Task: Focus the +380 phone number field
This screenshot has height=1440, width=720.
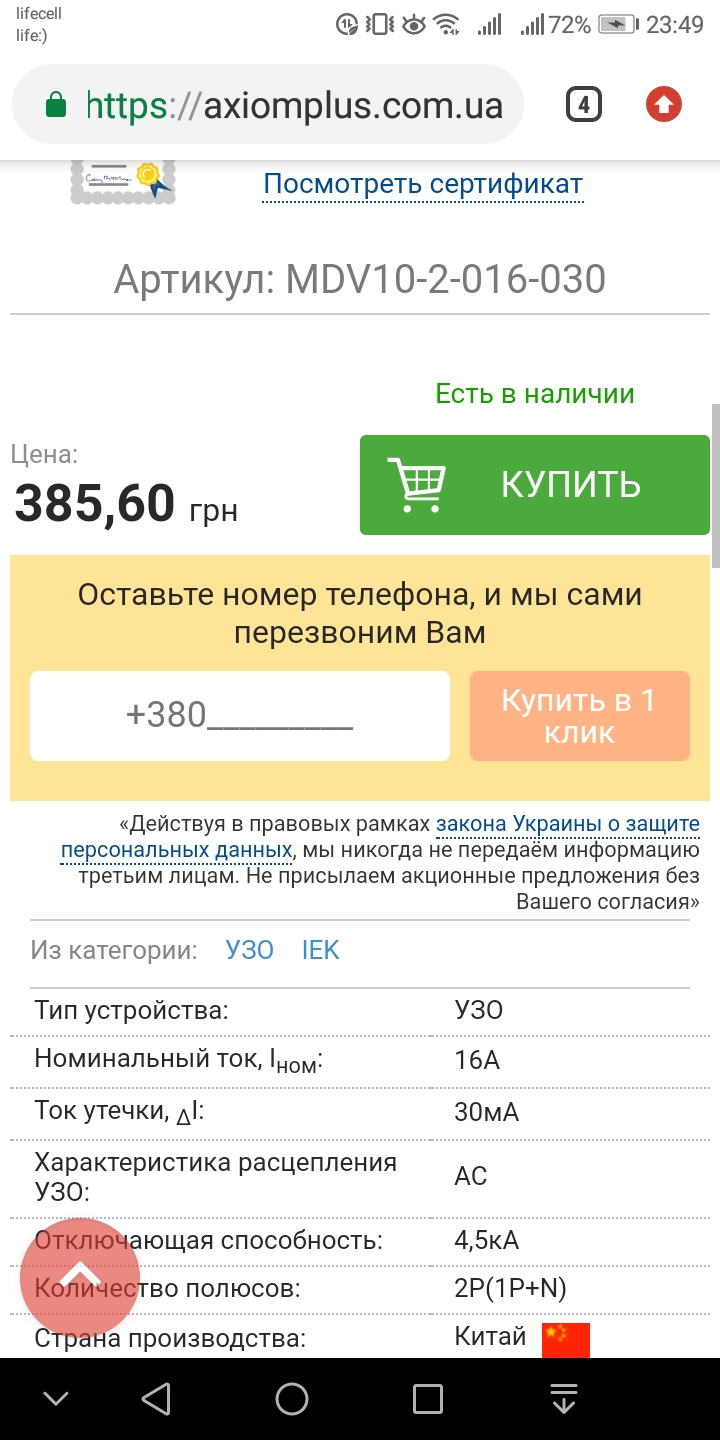Action: click(x=240, y=716)
